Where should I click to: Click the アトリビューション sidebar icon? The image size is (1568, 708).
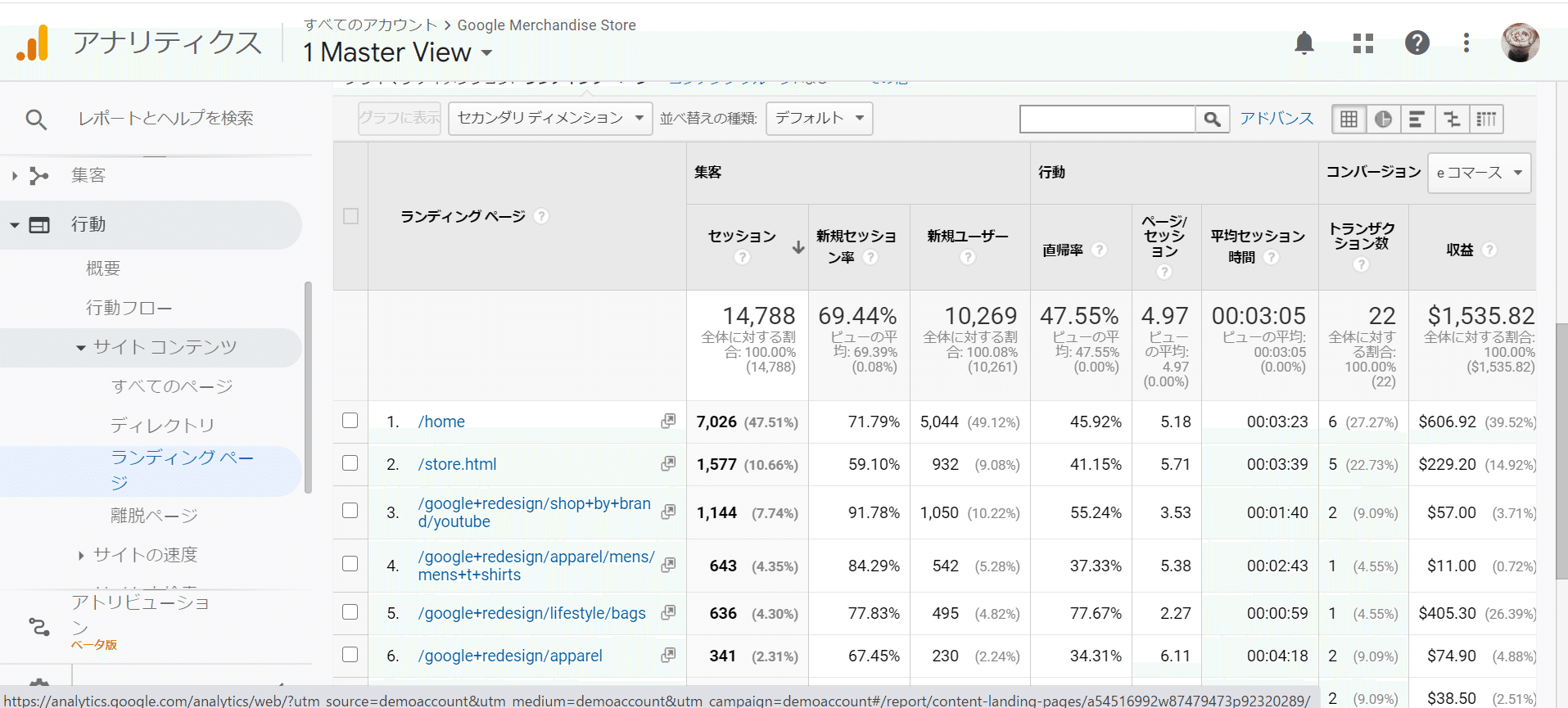(39, 627)
